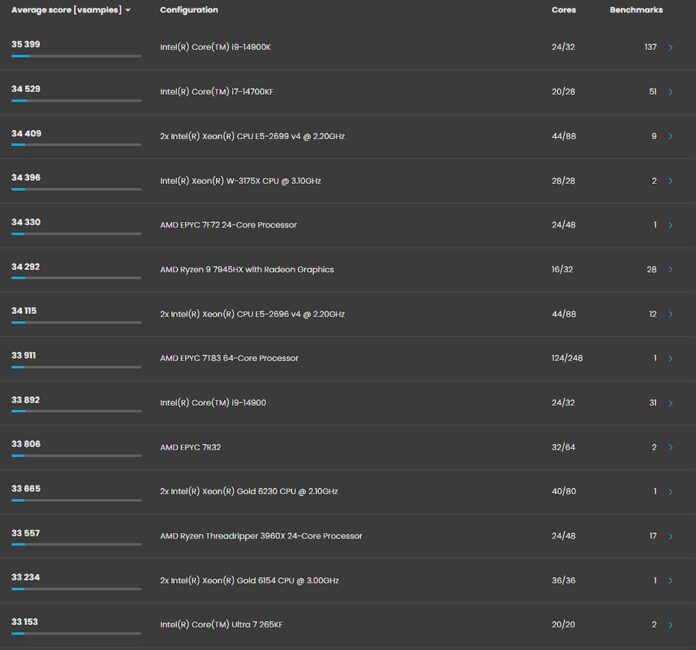Click the 35 399 score progress bar
The image size is (696, 650).
pos(76,56)
